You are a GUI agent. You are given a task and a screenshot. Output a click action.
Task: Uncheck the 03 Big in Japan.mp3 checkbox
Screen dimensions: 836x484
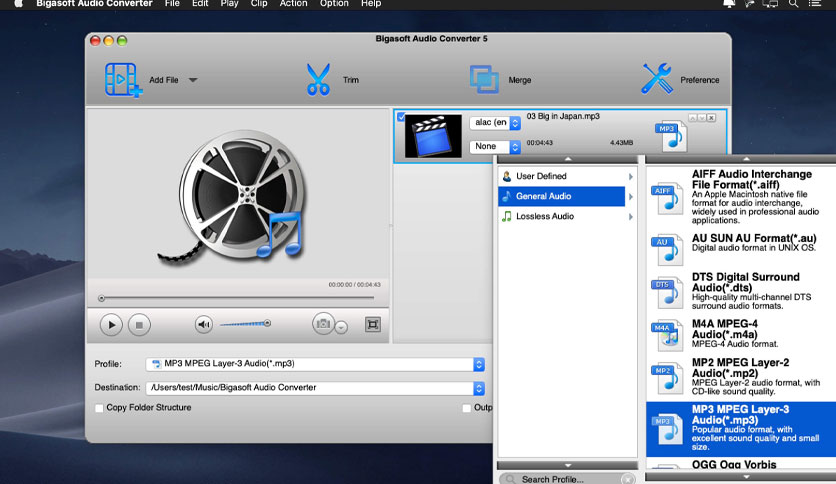(x=401, y=116)
